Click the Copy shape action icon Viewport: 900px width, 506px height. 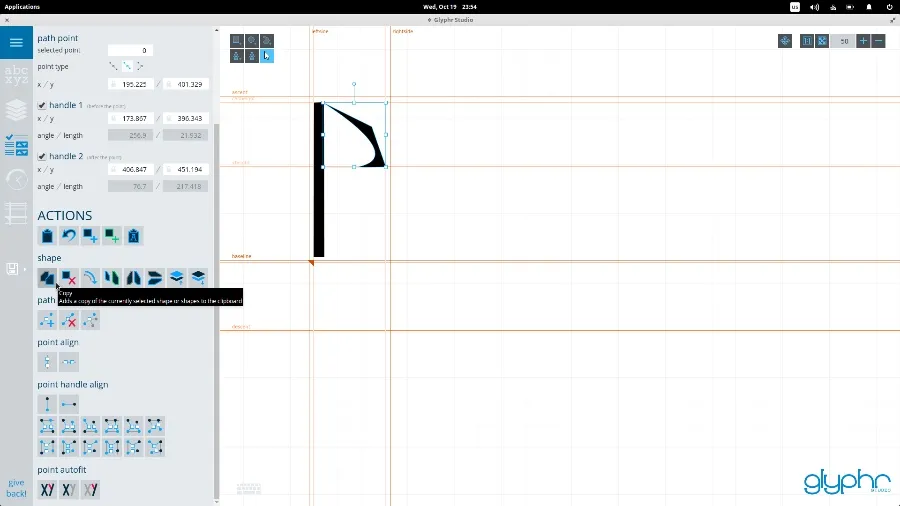coord(47,277)
